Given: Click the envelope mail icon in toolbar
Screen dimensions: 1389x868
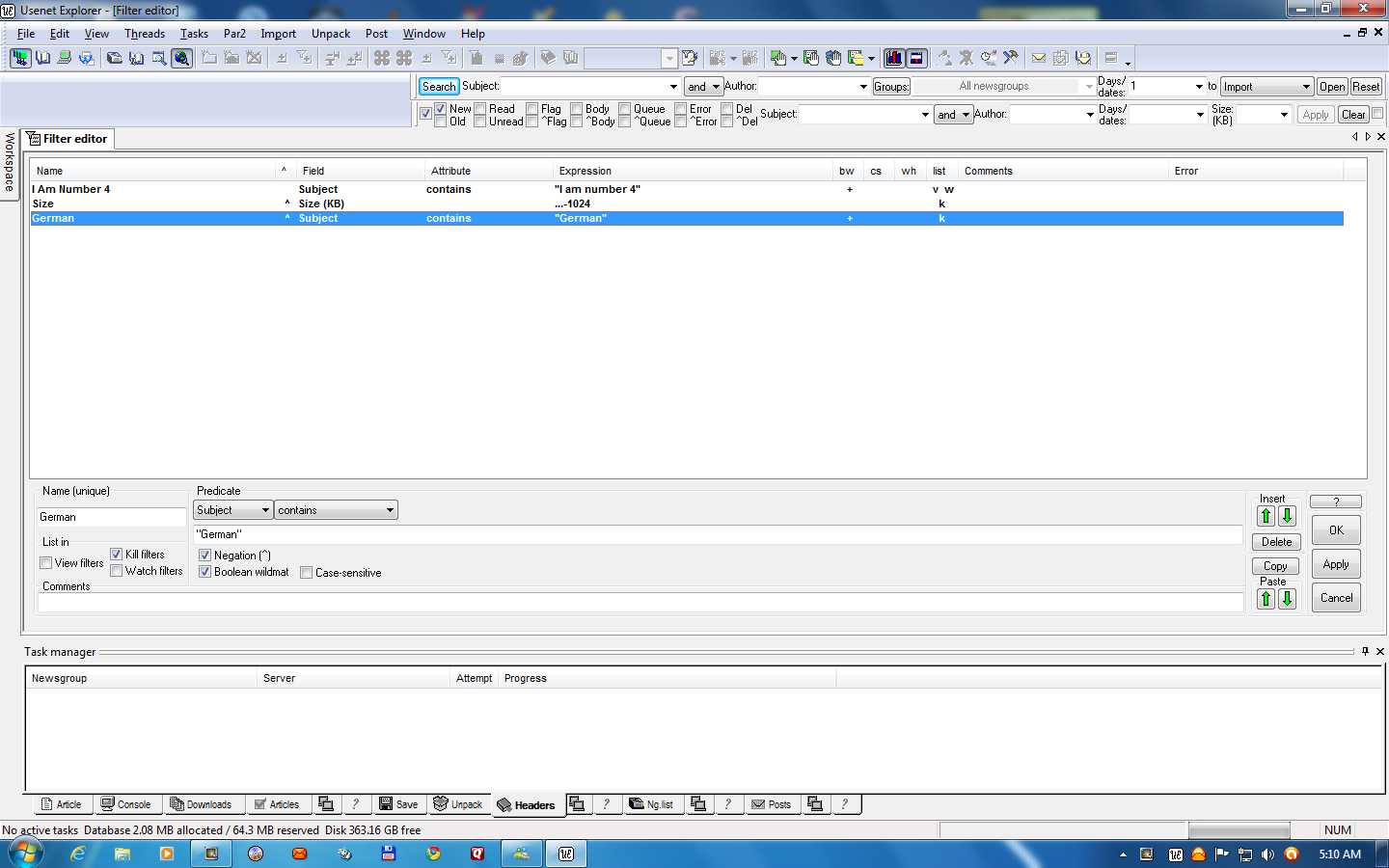Looking at the screenshot, I should coord(1039,58).
